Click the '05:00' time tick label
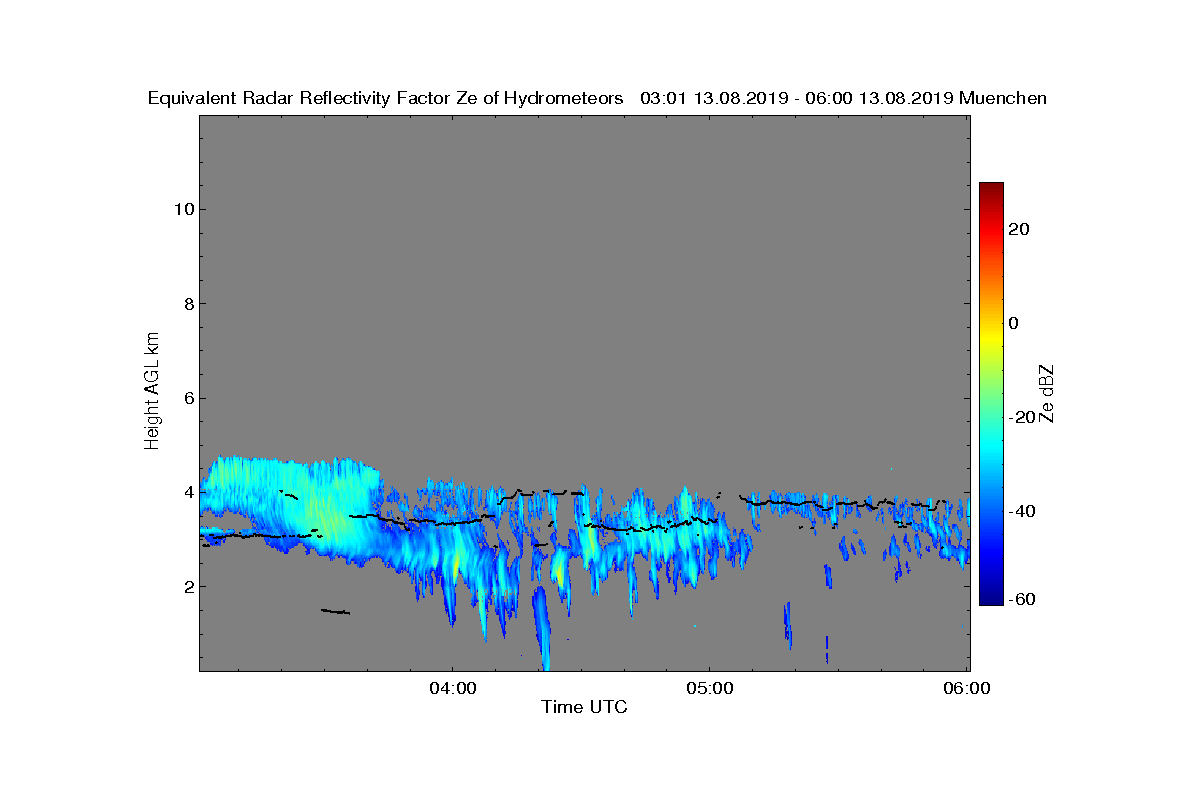 710,688
